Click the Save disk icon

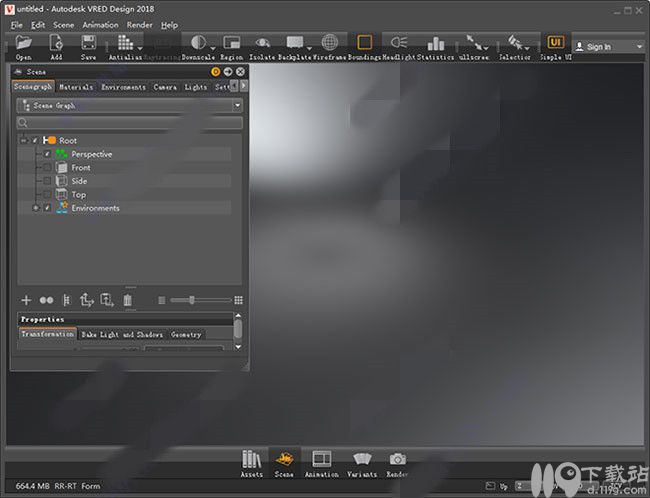[88, 43]
